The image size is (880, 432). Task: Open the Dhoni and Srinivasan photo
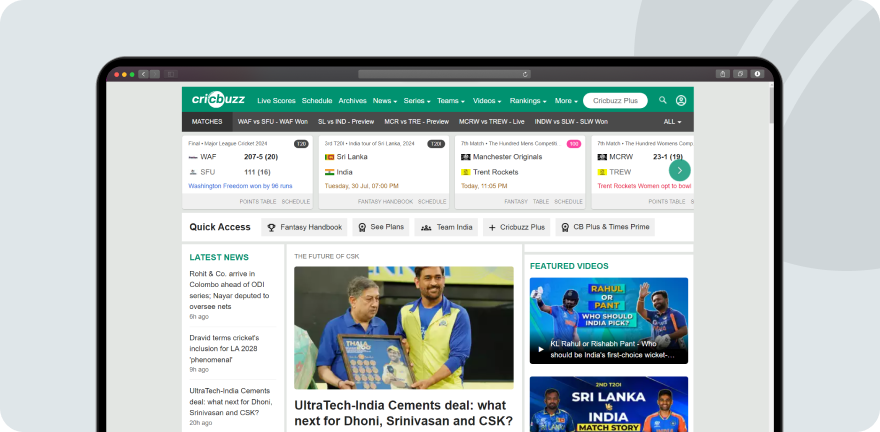[x=404, y=328]
